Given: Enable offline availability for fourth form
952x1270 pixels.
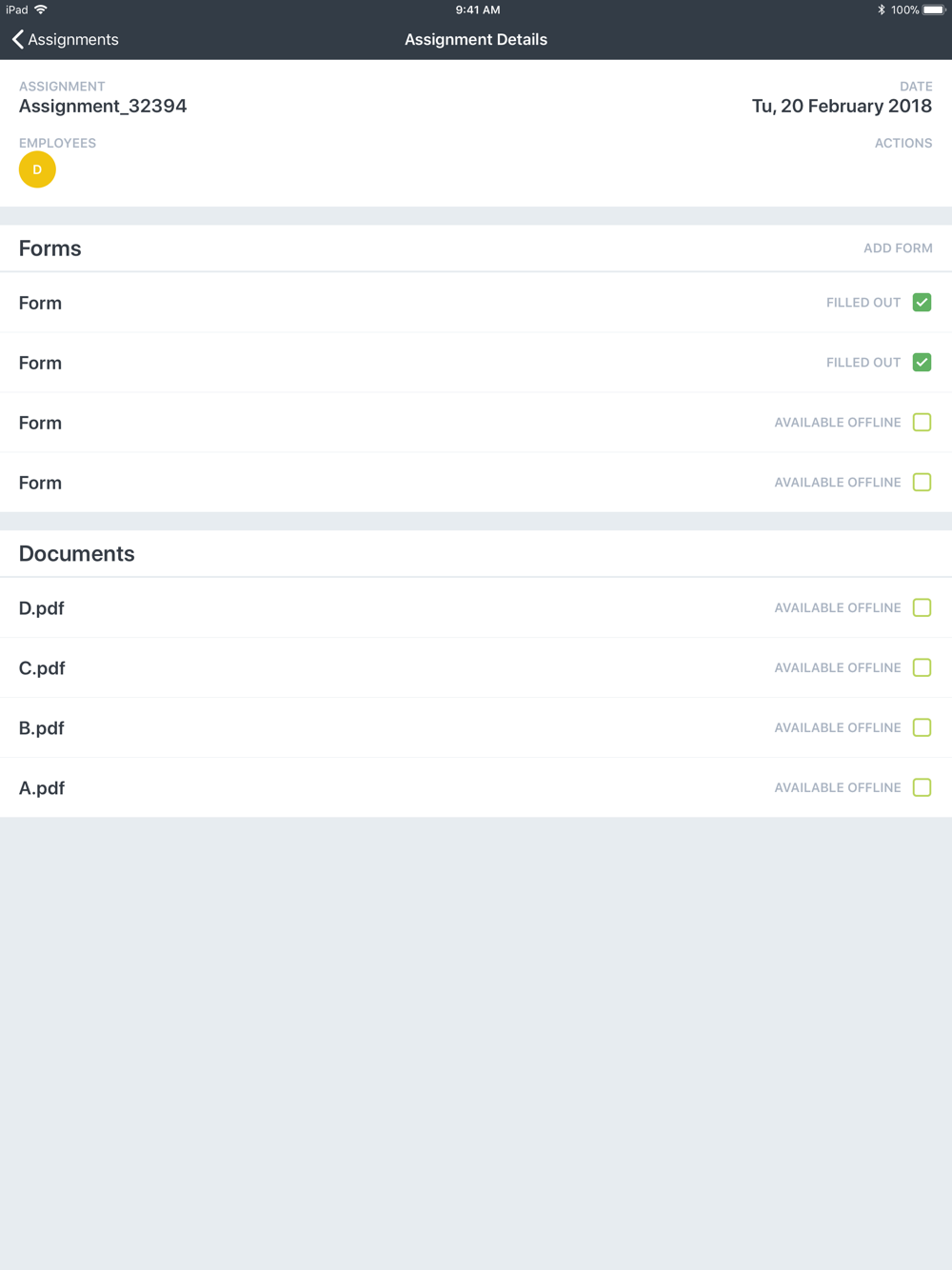Looking at the screenshot, I should 922,483.
